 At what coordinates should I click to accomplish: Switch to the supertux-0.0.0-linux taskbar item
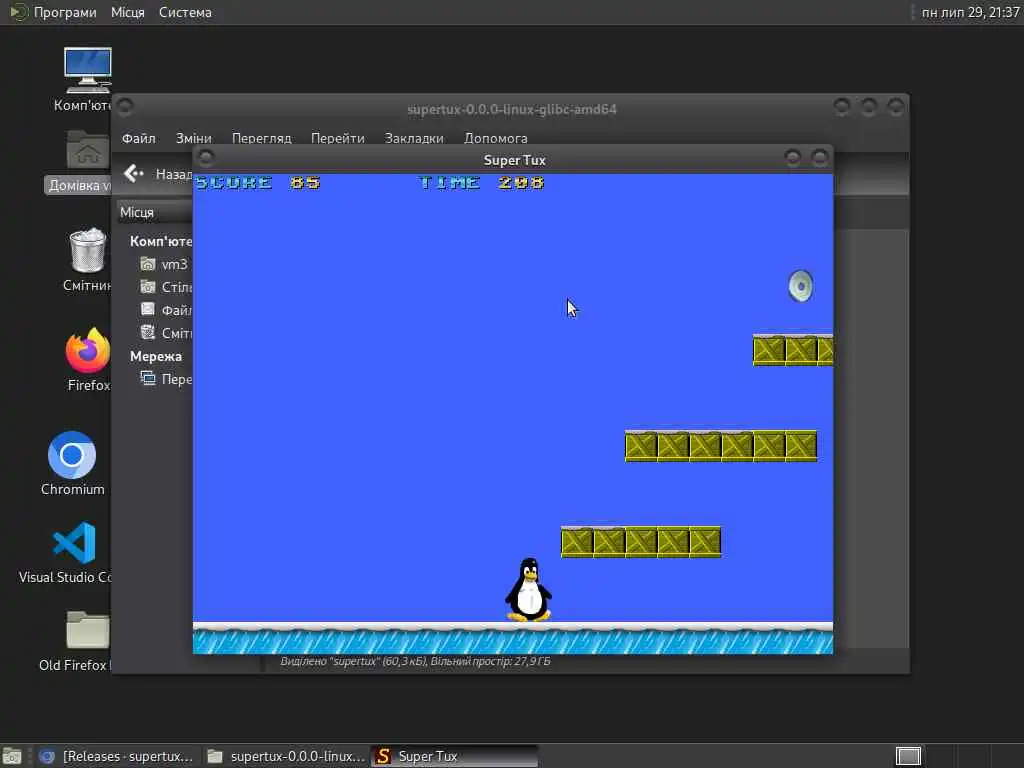[x=285, y=756]
